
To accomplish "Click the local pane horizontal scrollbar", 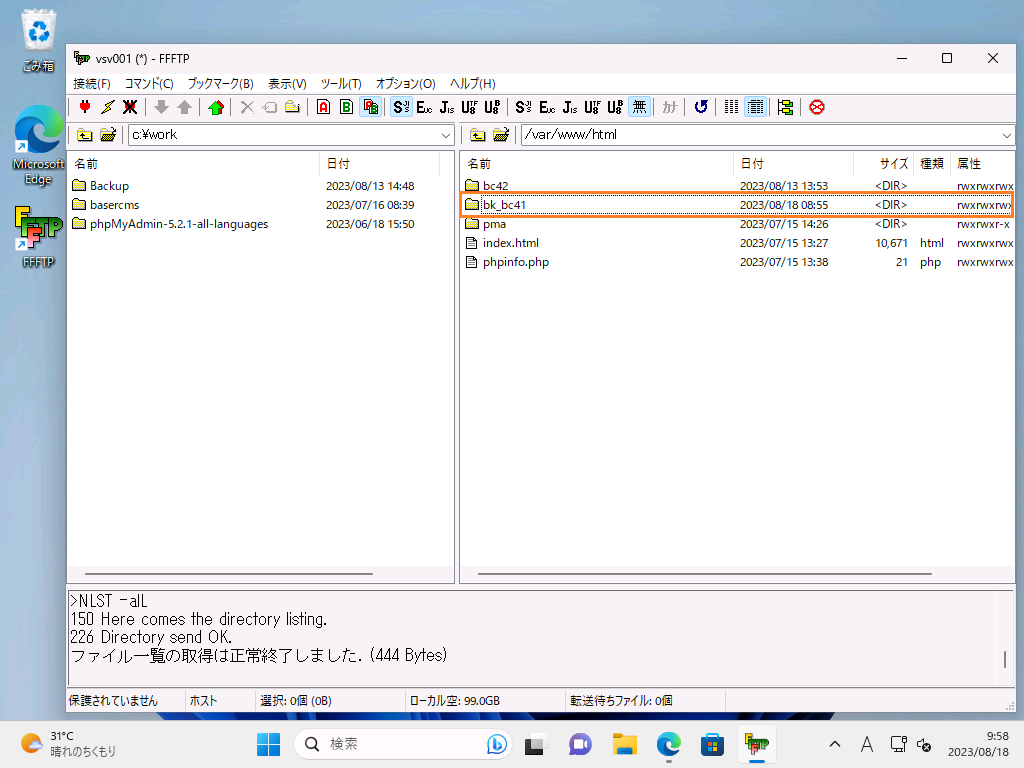I will [x=260, y=574].
